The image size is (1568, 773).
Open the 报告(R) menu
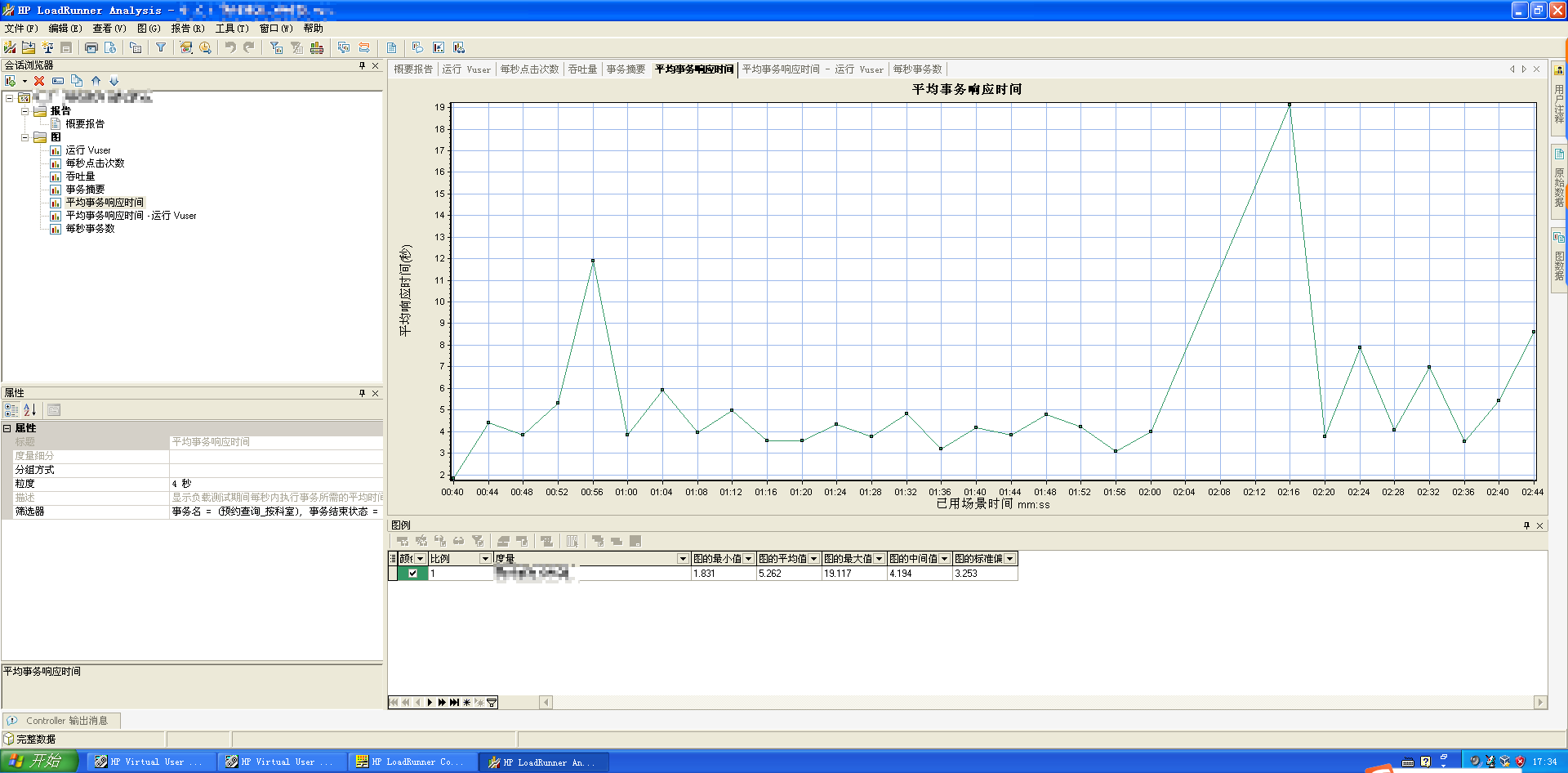click(187, 29)
